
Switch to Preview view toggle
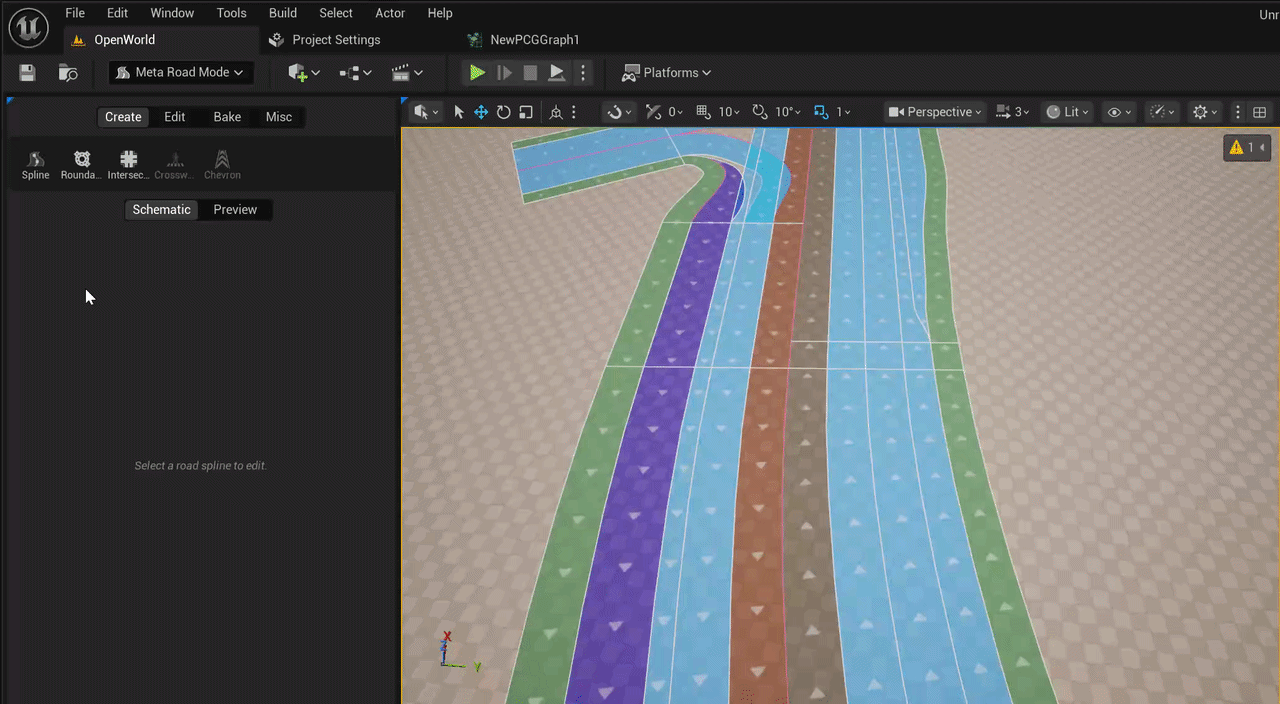pyautogui.click(x=235, y=209)
